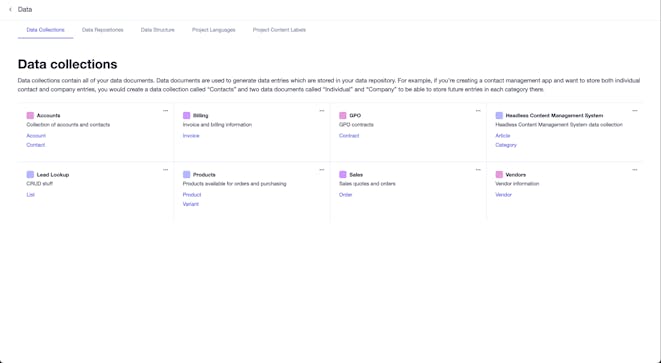Switch to the Data Structure tab
This screenshot has width=661, height=363.
click(x=158, y=30)
